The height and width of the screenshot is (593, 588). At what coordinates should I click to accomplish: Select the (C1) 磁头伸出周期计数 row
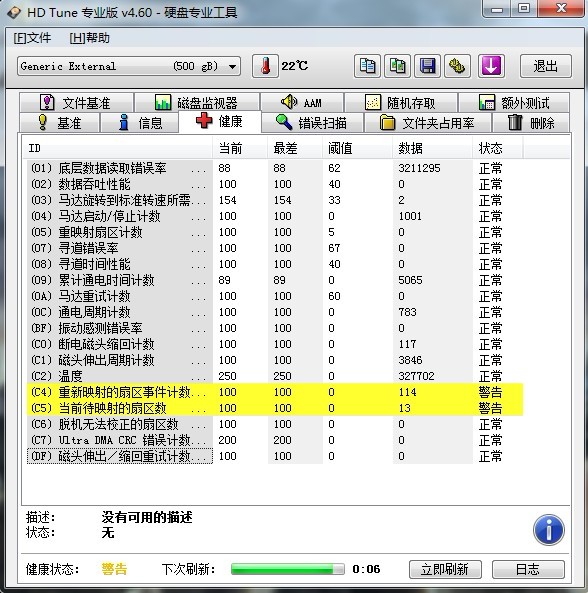pyautogui.click(x=275, y=360)
